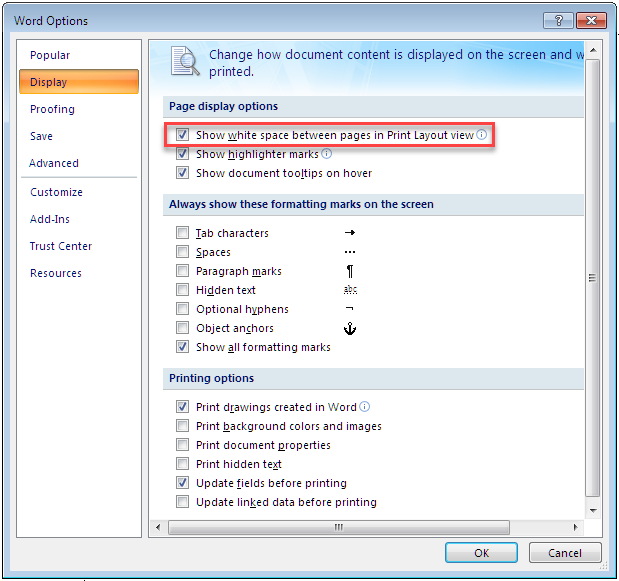The width and height of the screenshot is (619, 581).
Task: Click info icon next to highlighter marks
Action: [x=326, y=154]
